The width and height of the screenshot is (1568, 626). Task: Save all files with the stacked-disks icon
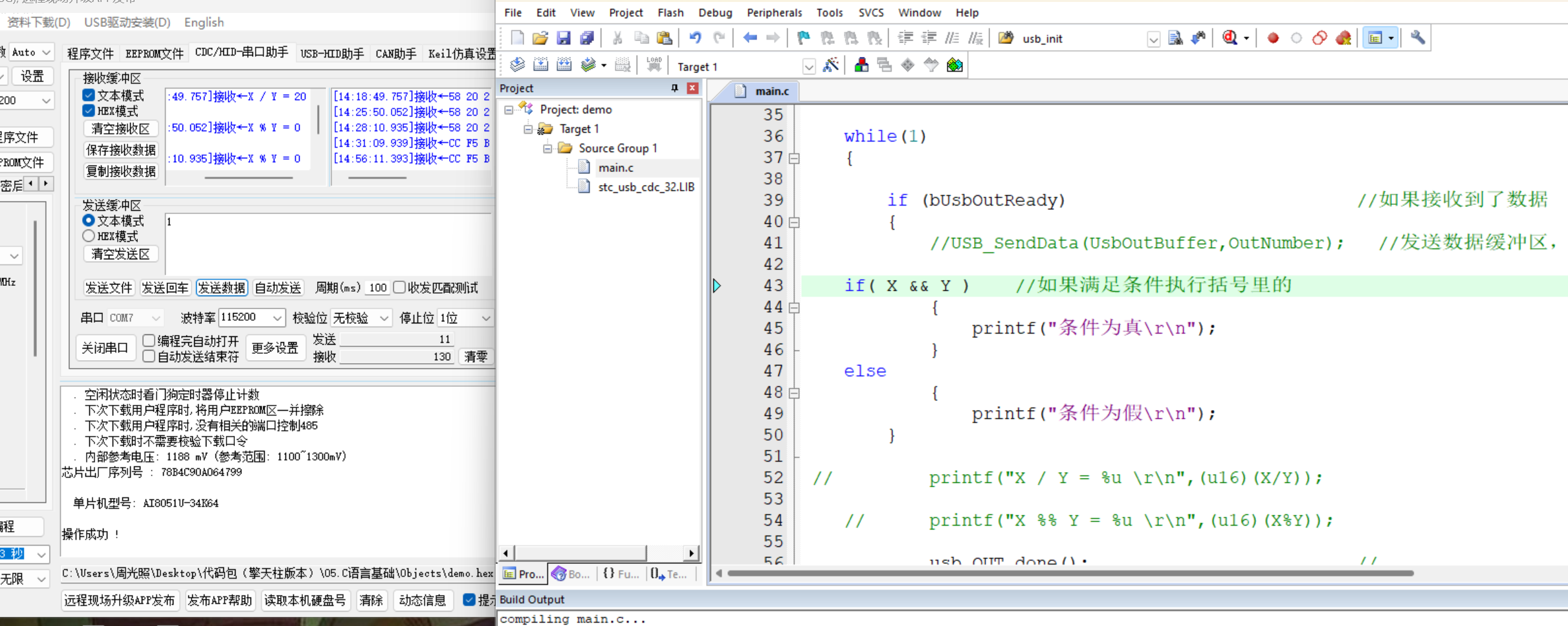click(587, 38)
